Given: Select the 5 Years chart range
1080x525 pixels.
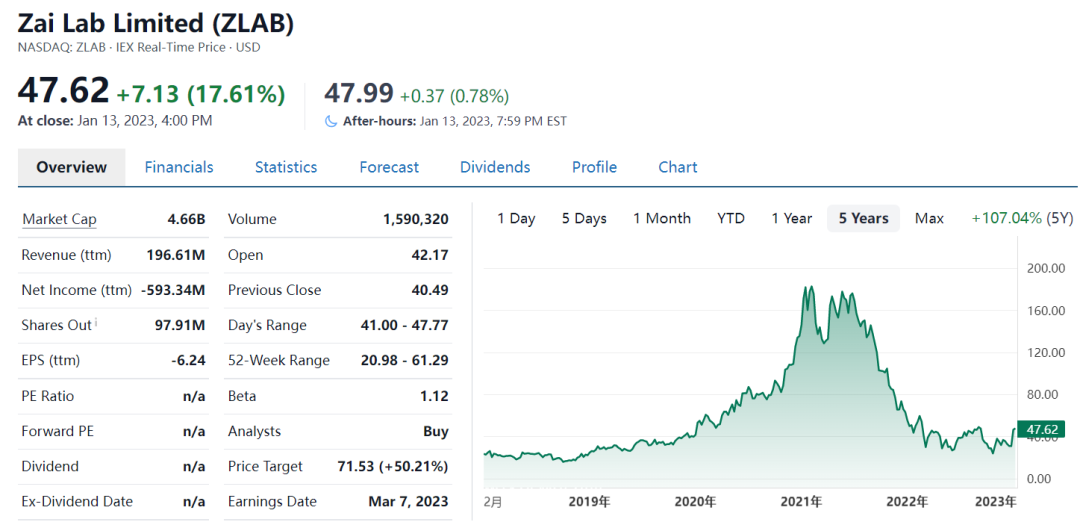Looking at the screenshot, I should (x=863, y=218).
